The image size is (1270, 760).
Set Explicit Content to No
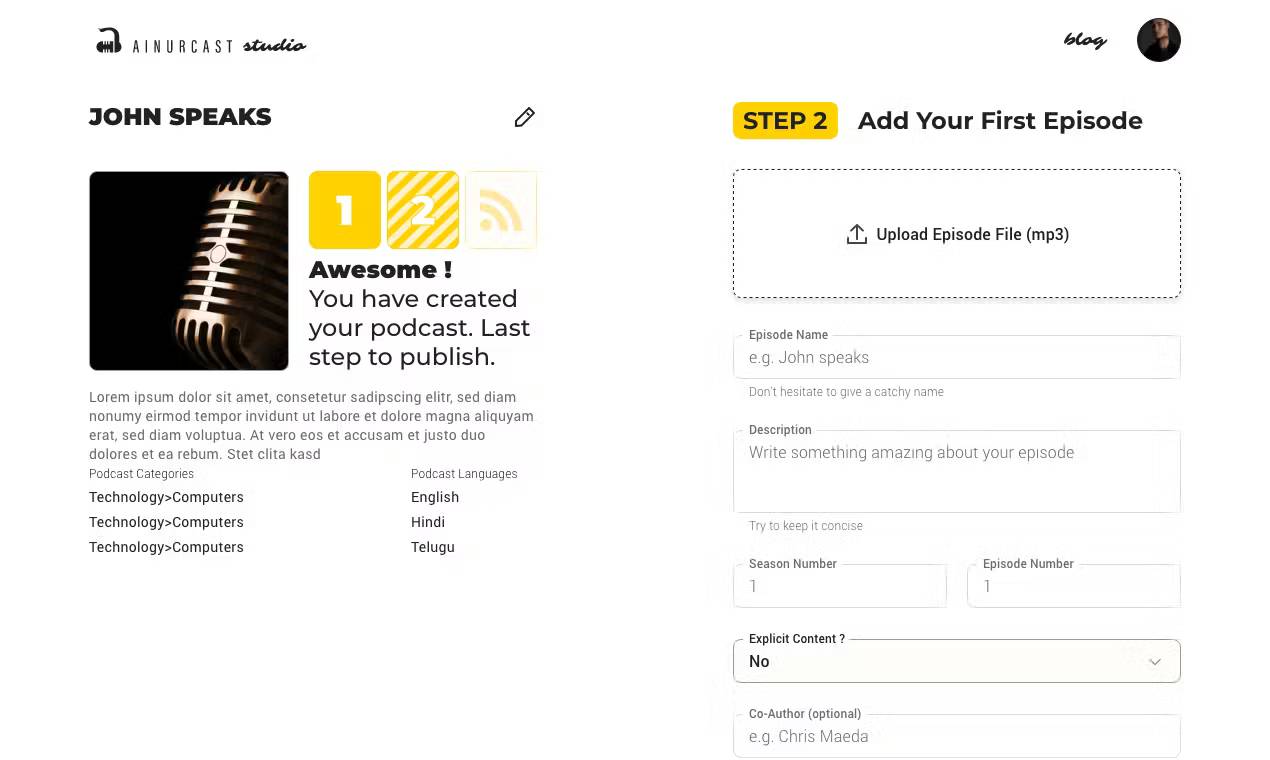pos(759,661)
